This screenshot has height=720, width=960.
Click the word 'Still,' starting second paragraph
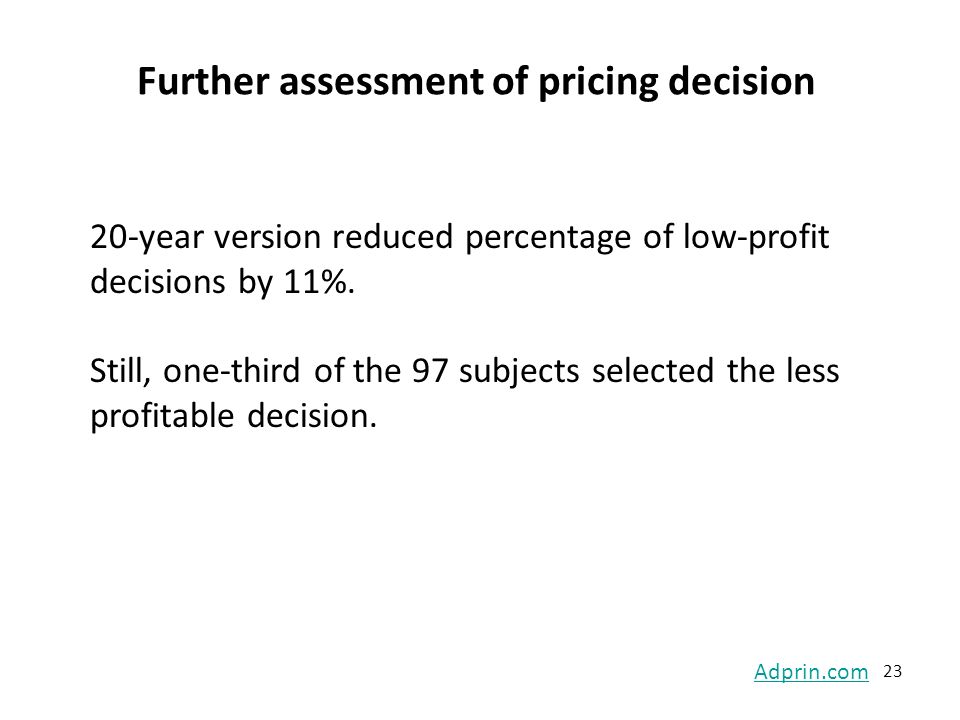coord(121,372)
